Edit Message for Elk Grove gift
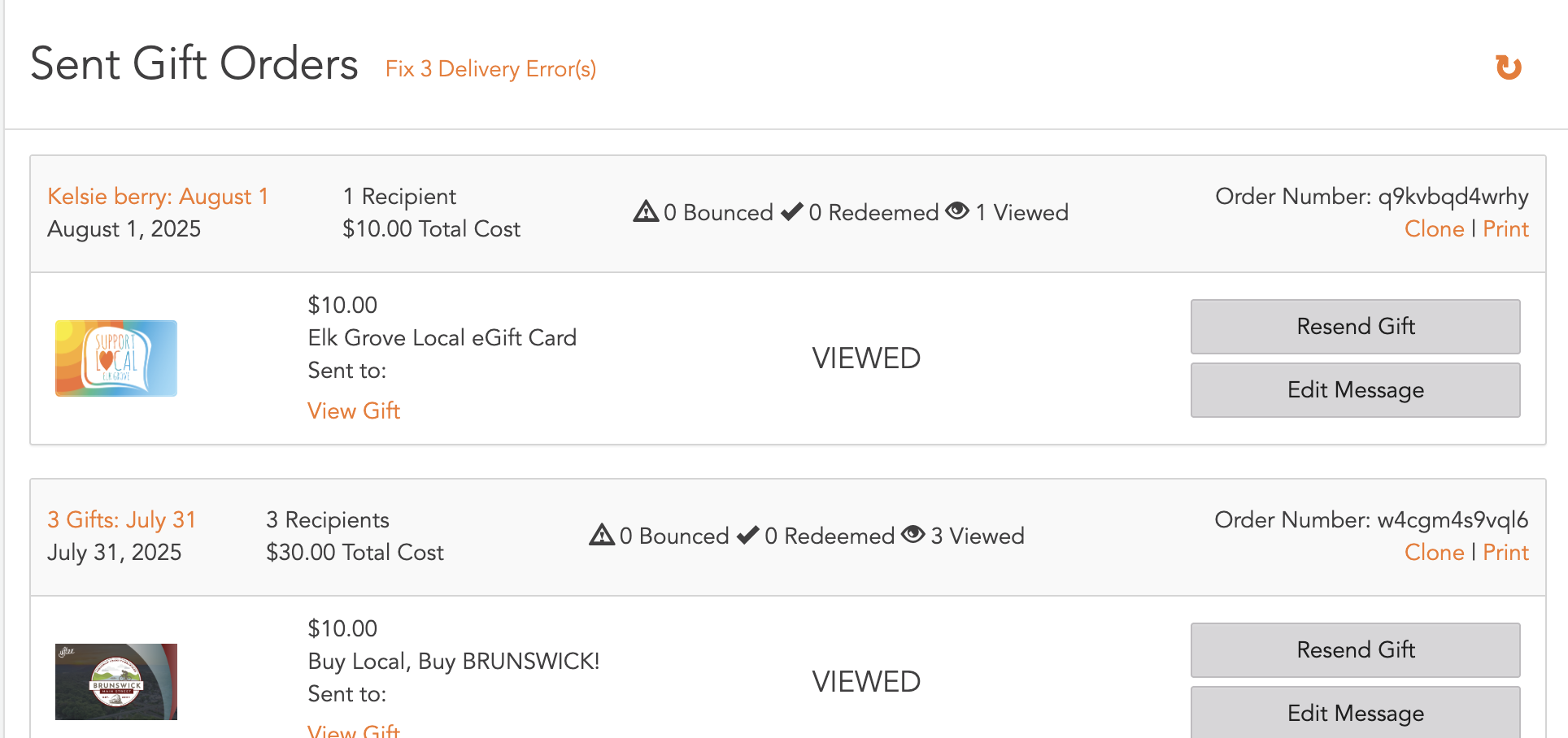This screenshot has width=1568, height=738. (1356, 390)
